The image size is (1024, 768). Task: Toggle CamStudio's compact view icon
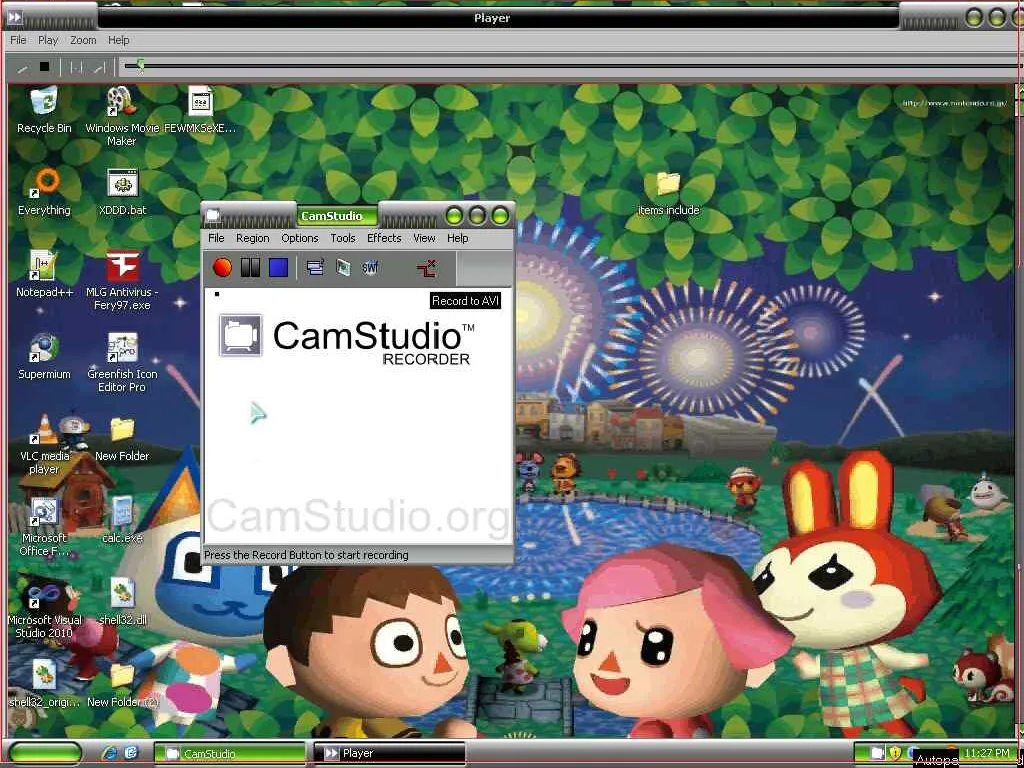(x=315, y=267)
